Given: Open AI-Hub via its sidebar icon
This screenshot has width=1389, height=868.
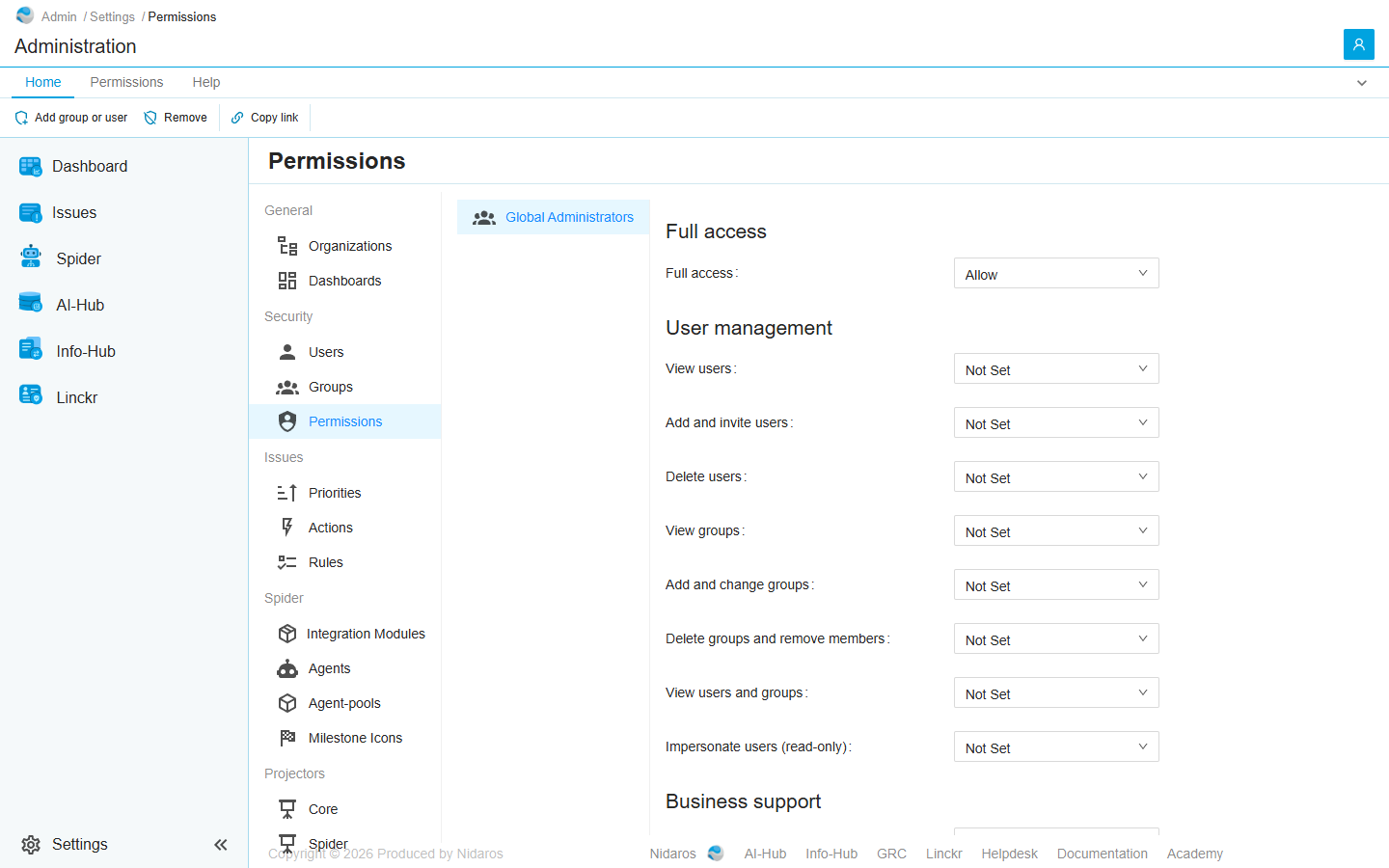Looking at the screenshot, I should 31,303.
